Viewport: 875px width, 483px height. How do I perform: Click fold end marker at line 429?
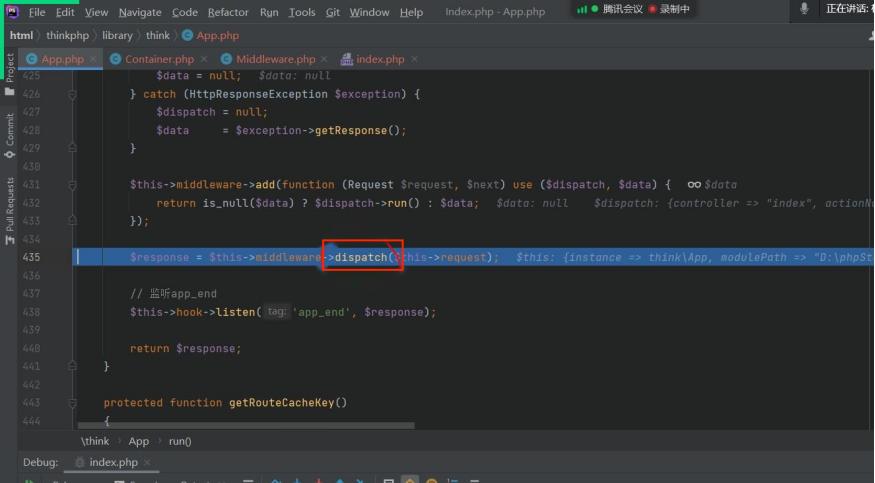tap(73, 148)
